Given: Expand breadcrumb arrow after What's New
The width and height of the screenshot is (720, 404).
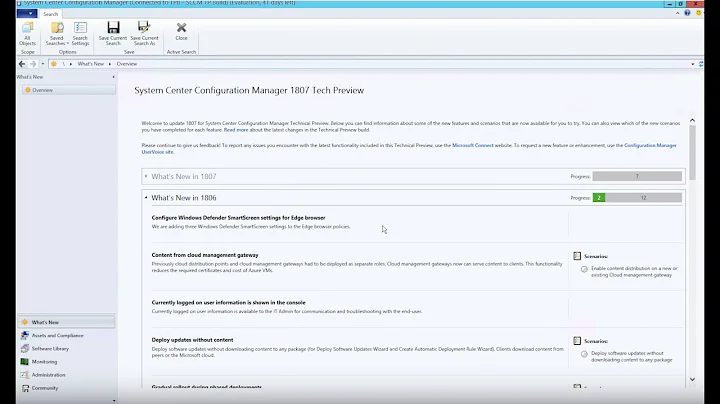Looking at the screenshot, I should pyautogui.click(x=110, y=64).
